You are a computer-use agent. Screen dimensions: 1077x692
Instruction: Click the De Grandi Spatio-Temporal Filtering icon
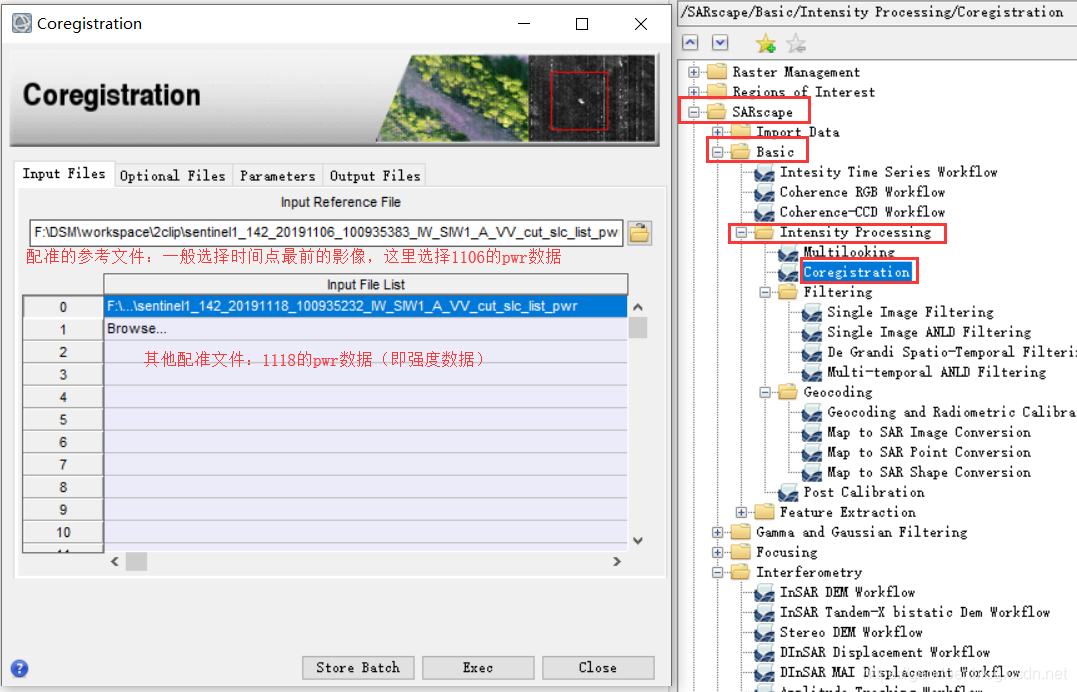point(812,352)
